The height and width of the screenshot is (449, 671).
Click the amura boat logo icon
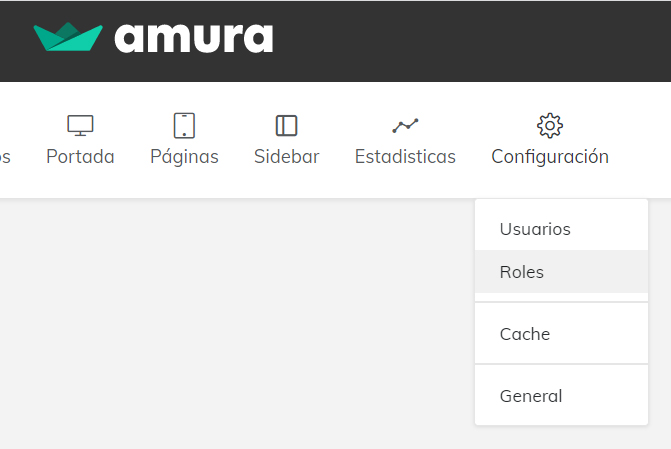(68, 37)
